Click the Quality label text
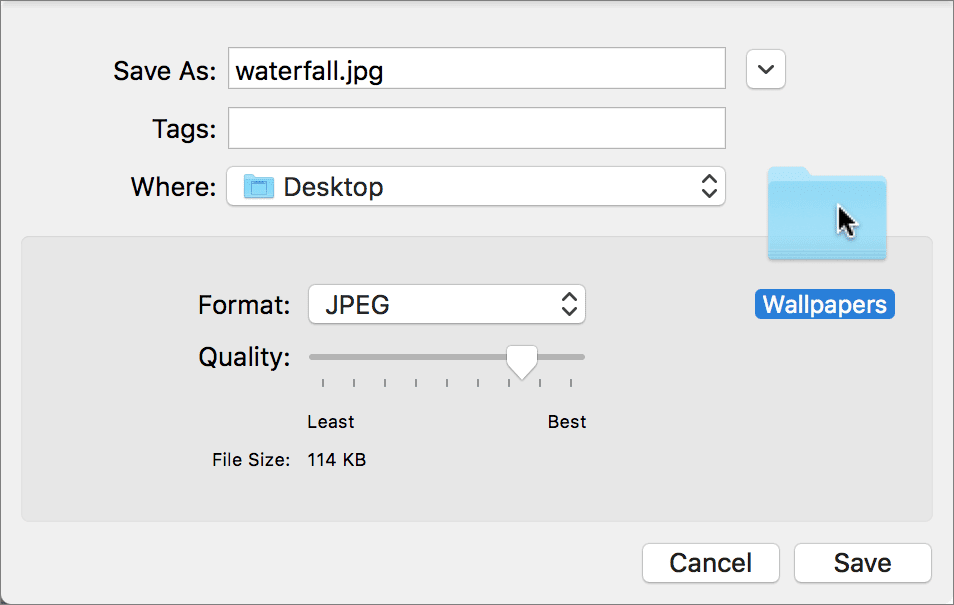The height and width of the screenshot is (605, 954). [244, 357]
